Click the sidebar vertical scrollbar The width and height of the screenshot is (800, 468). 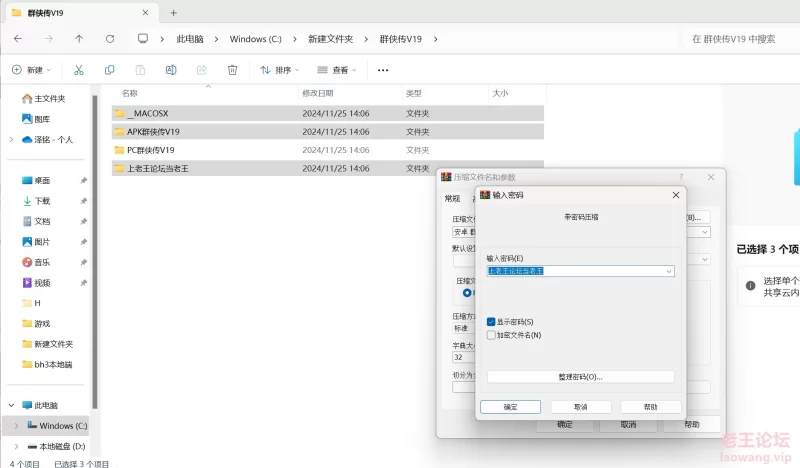[x=94, y=252]
